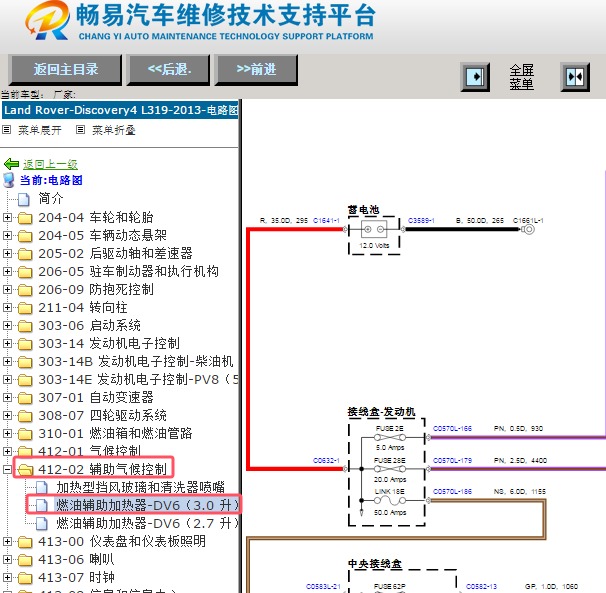Open 燃油辅助加热器-DV6 (3.0 升) page
Screen dimensions: 606x593
click(147, 505)
